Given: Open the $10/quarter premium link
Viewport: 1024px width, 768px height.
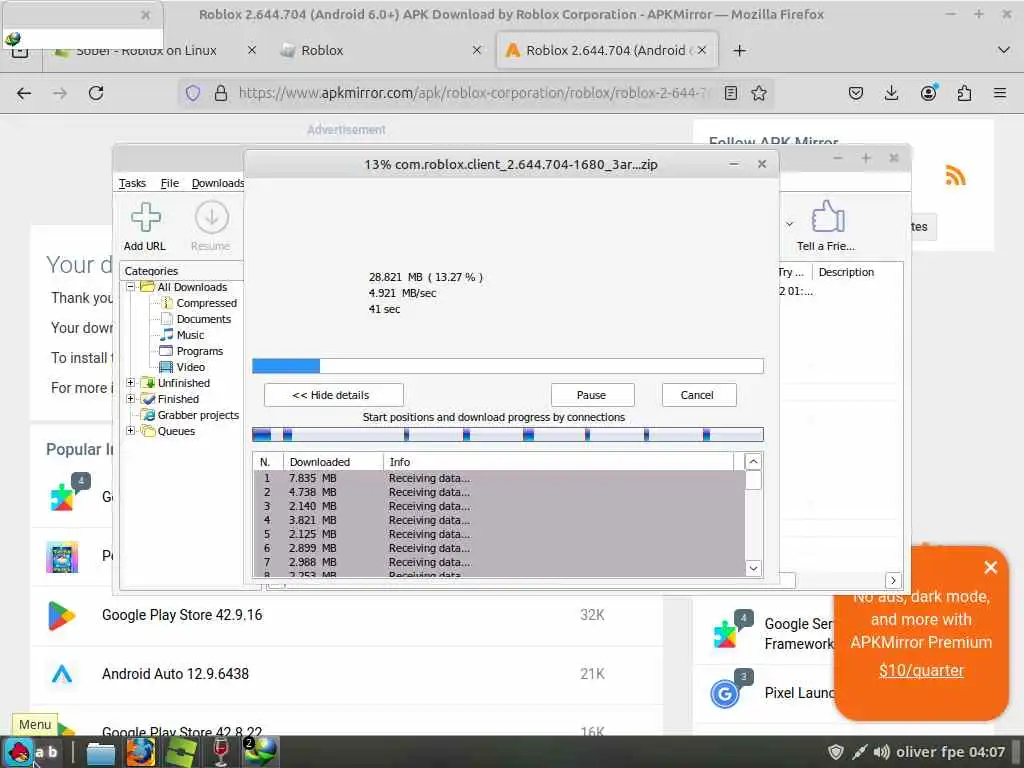Looking at the screenshot, I should [921, 671].
